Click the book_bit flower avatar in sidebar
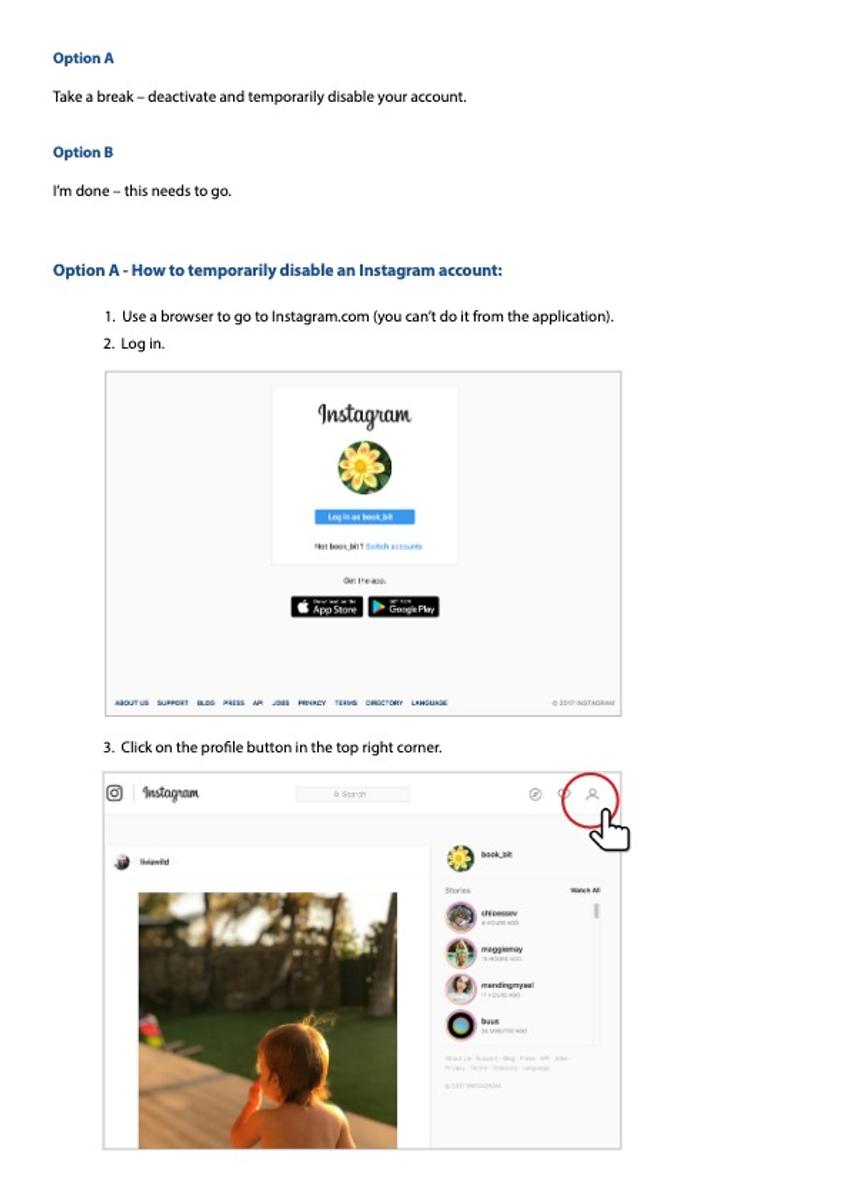The width and height of the screenshot is (849, 1200). (x=460, y=858)
